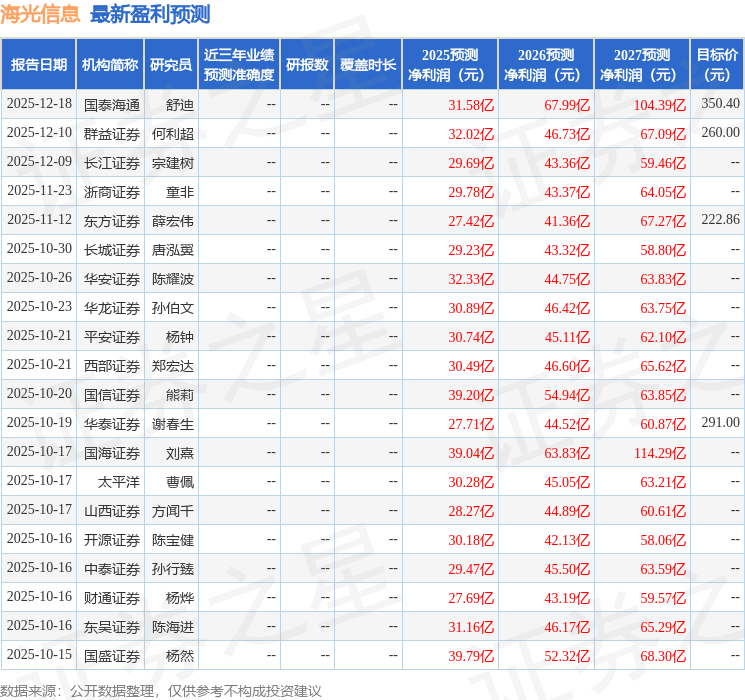This screenshot has width=745, height=700.
Task: Click institution name 国信证券
Action: (112, 395)
